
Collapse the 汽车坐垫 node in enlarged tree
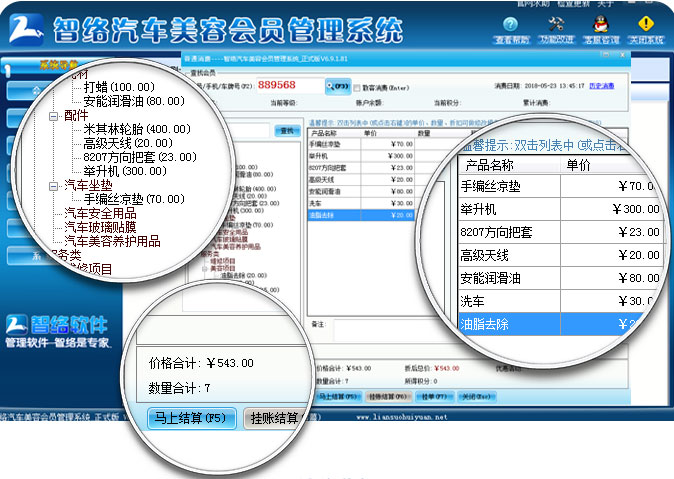click(53, 186)
